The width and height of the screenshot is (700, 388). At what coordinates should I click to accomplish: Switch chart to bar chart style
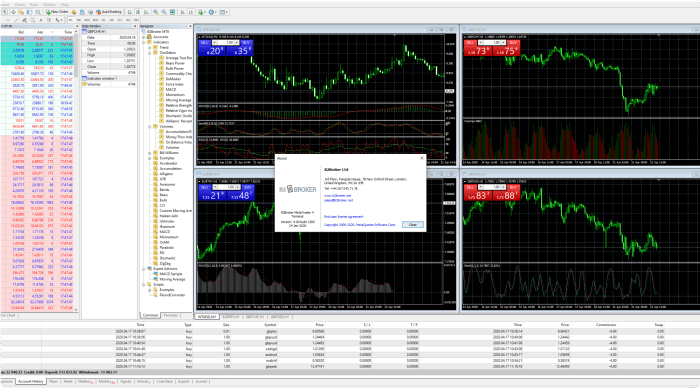[129, 12]
